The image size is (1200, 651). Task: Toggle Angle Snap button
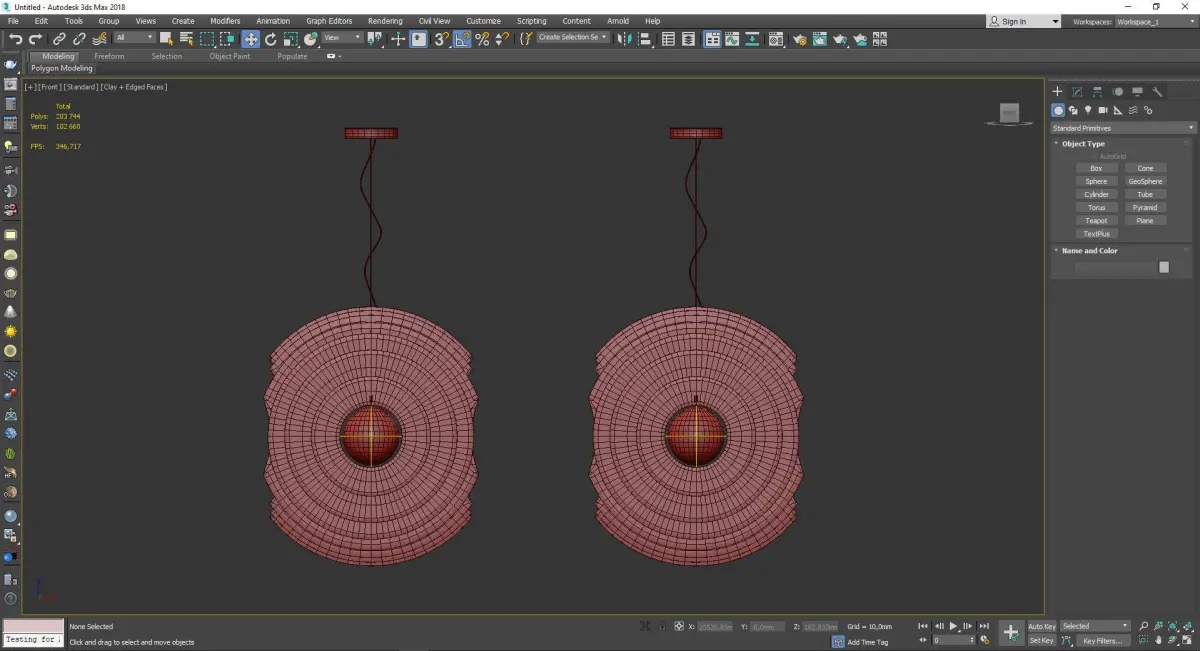click(462, 39)
